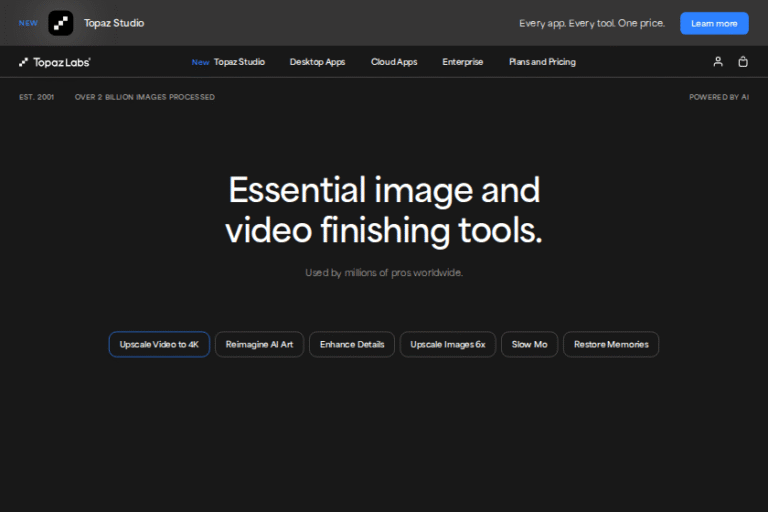768x512 pixels.
Task: Click the blue NEW badge in banner
Action: pos(28,23)
